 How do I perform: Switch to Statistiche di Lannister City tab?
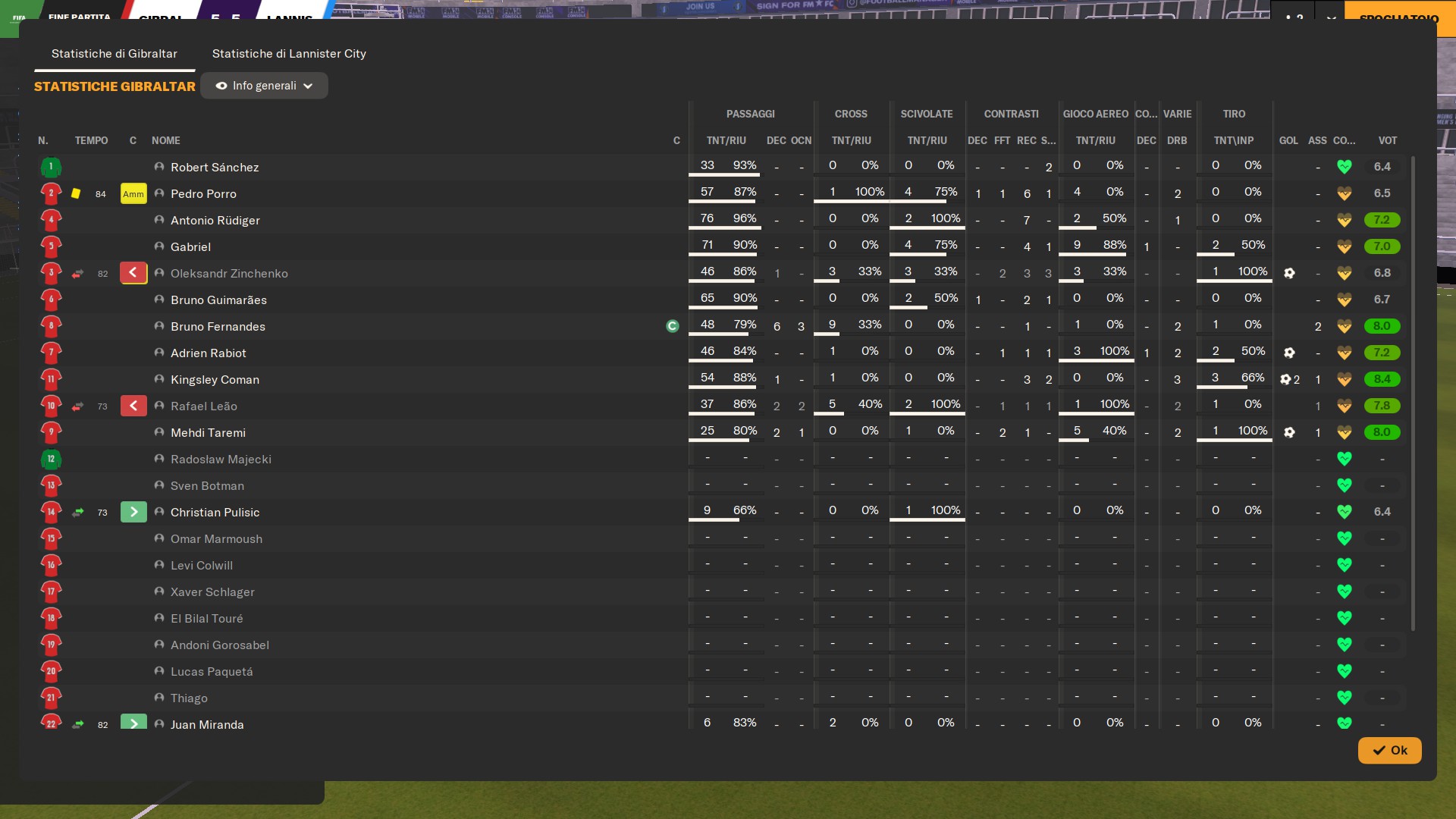click(289, 54)
